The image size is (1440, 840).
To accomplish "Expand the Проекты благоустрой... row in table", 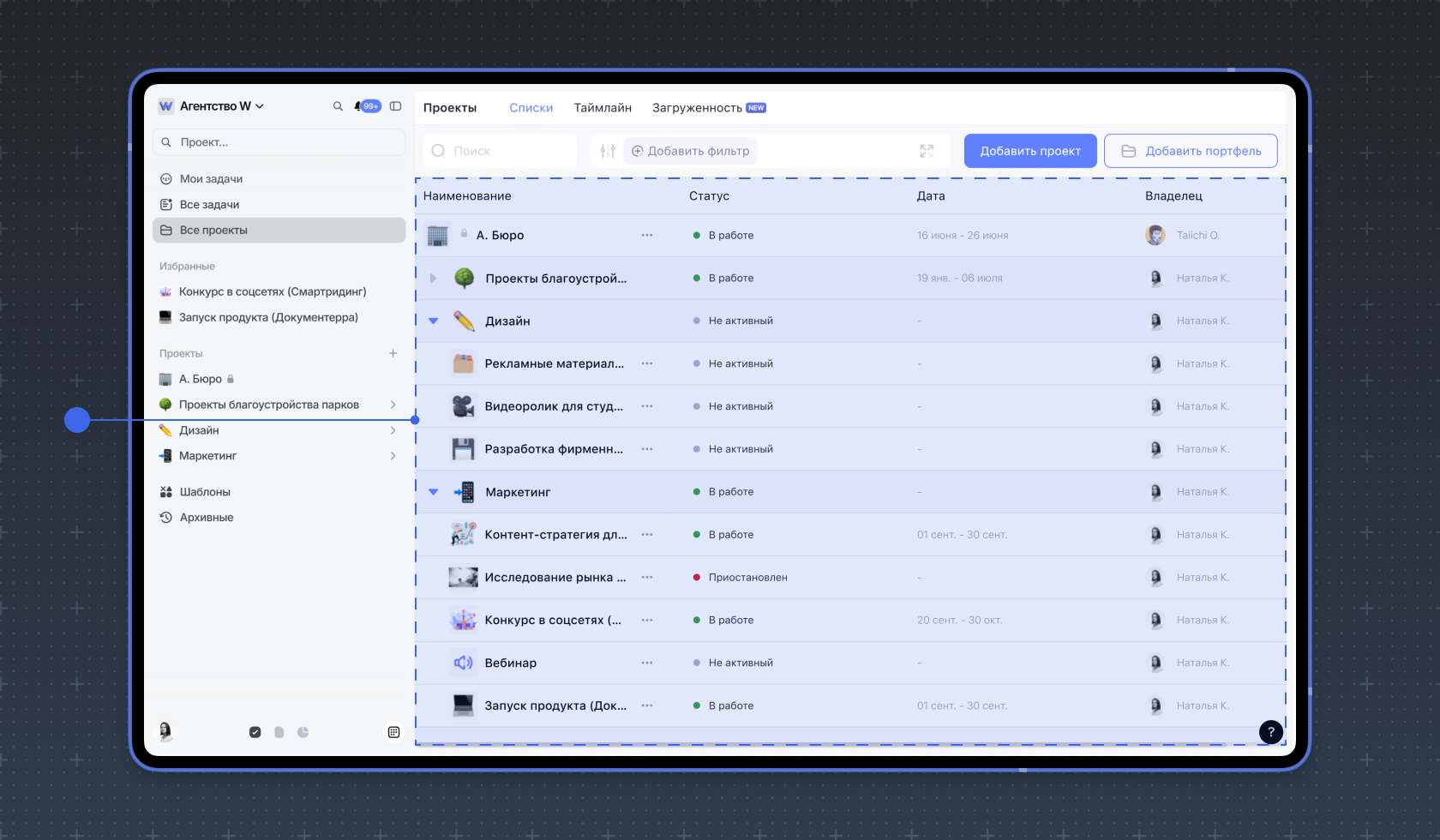I will click(434, 278).
